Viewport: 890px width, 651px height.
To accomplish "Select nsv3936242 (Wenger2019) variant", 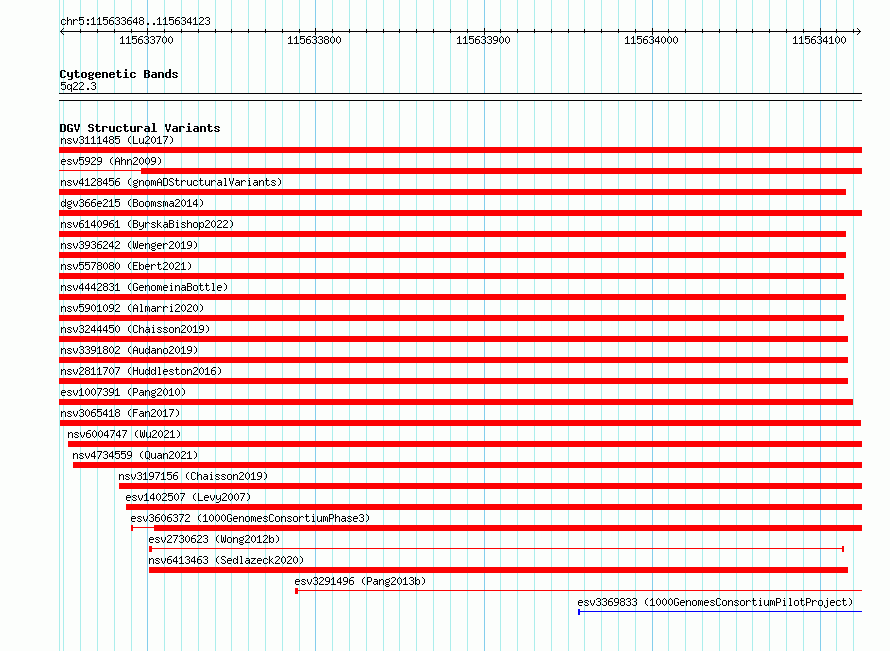I will [x=129, y=245].
